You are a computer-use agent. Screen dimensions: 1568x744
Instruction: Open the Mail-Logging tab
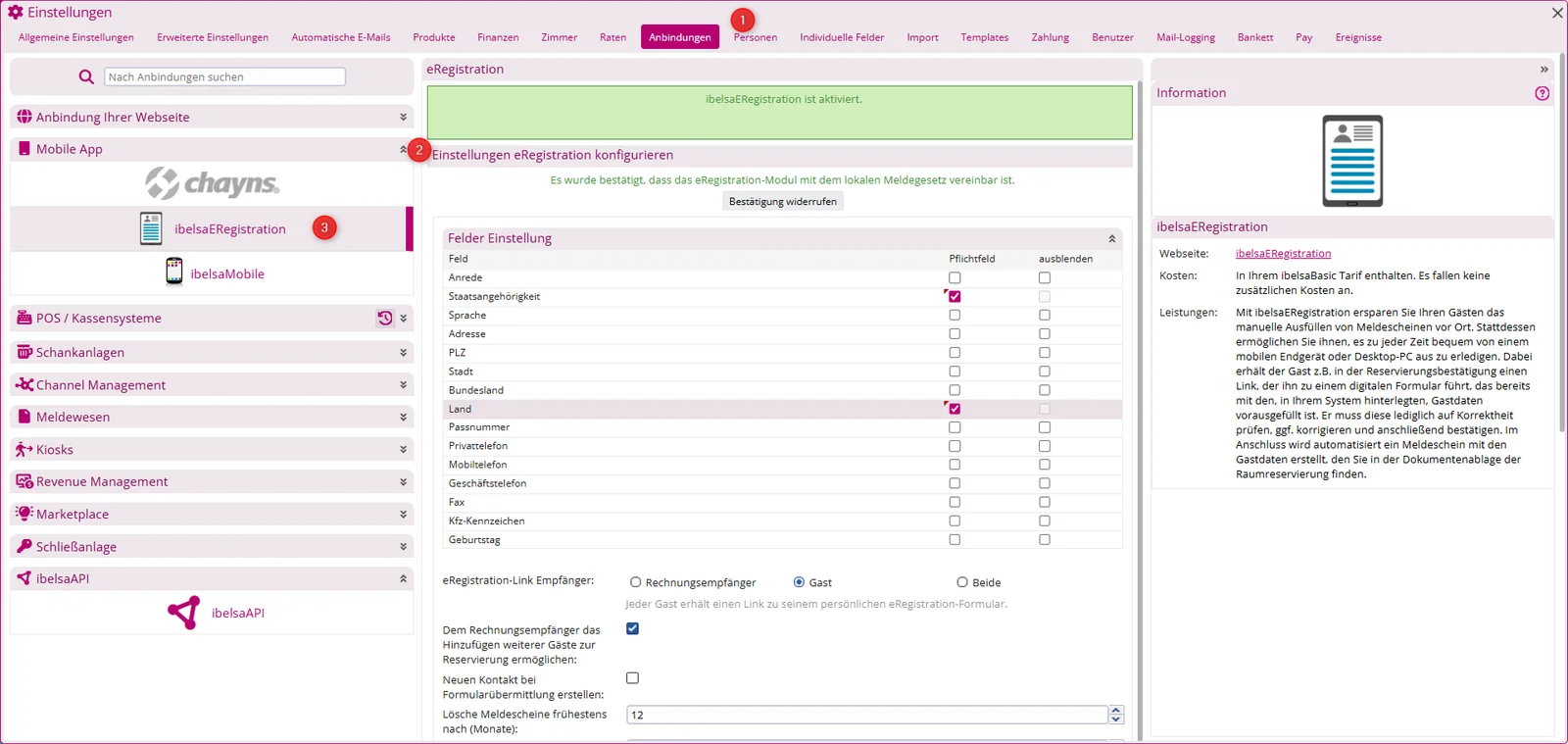pyautogui.click(x=1186, y=37)
